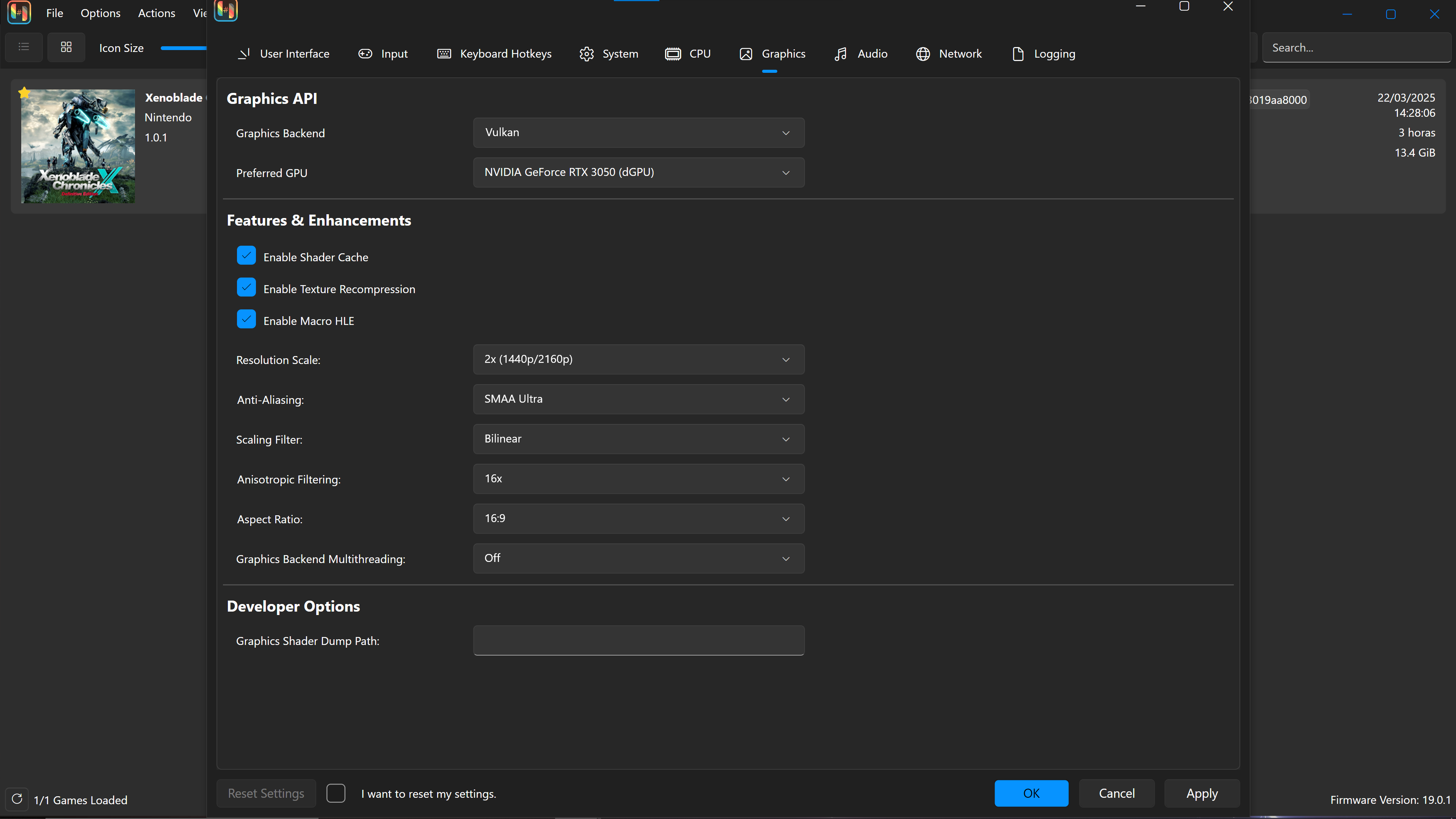Select the Xenoblade Chronicles X cover thumbnail
This screenshot has width=1456, height=819.
[x=78, y=146]
